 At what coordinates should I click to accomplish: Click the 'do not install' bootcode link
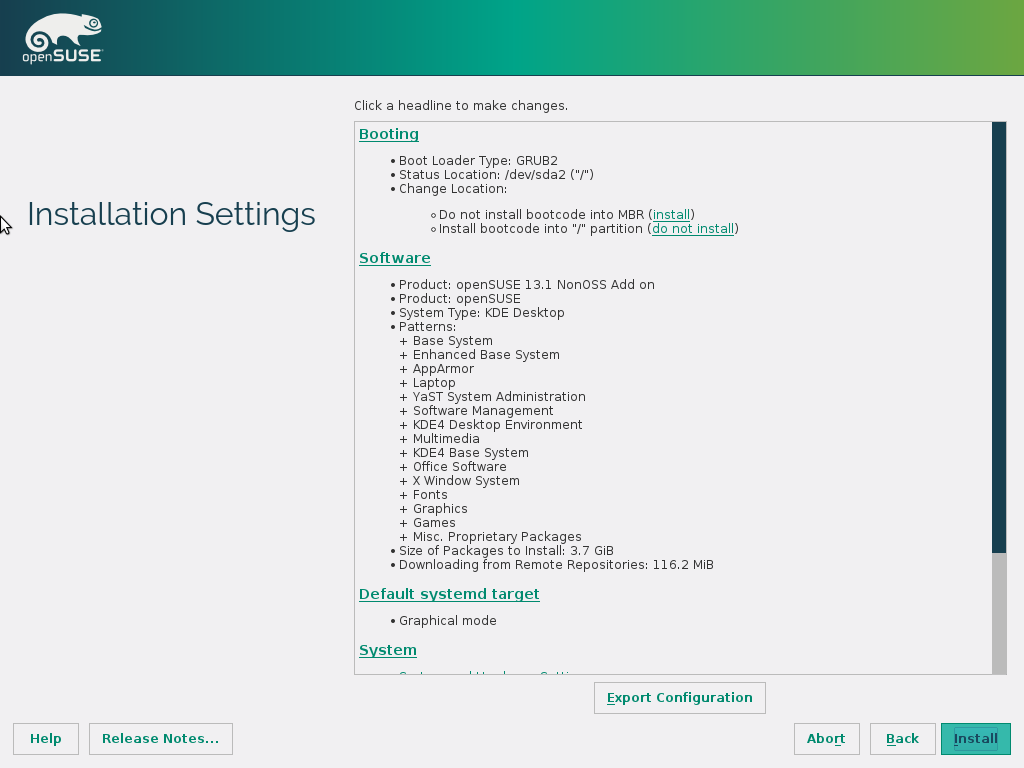click(693, 229)
